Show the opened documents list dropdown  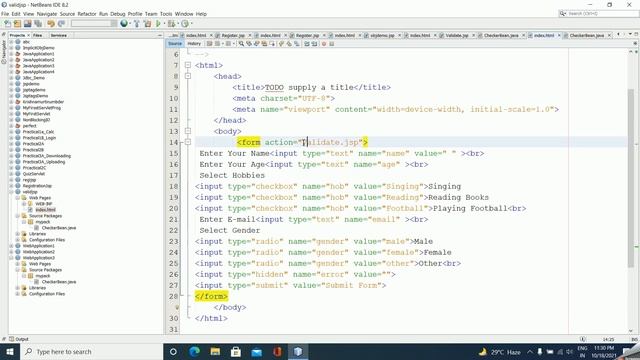tap(630, 34)
